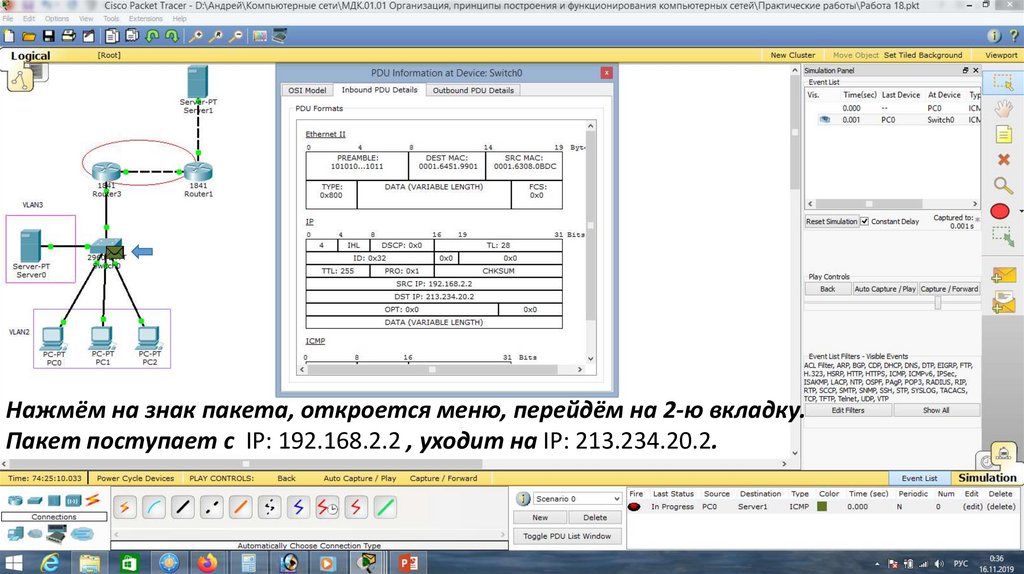Open the custom devices dialog icon
The image size is (1024, 574).
coord(280,36)
